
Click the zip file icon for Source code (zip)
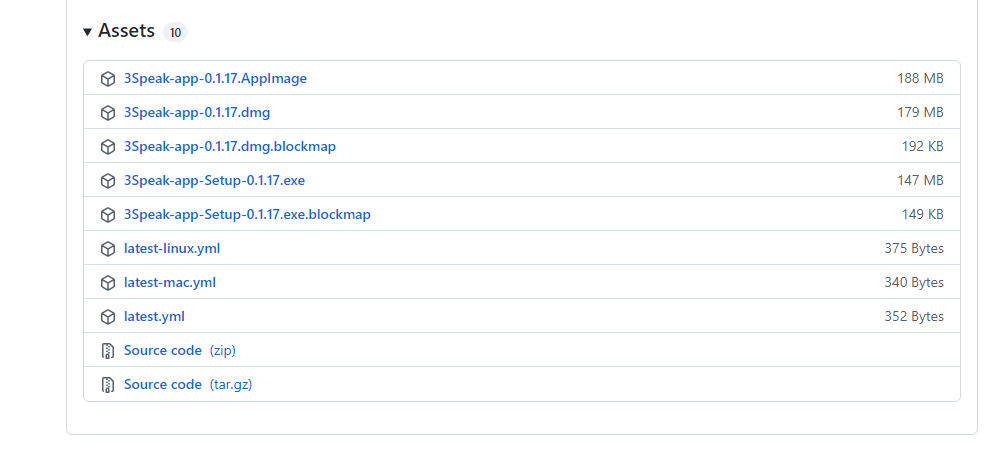(x=108, y=350)
